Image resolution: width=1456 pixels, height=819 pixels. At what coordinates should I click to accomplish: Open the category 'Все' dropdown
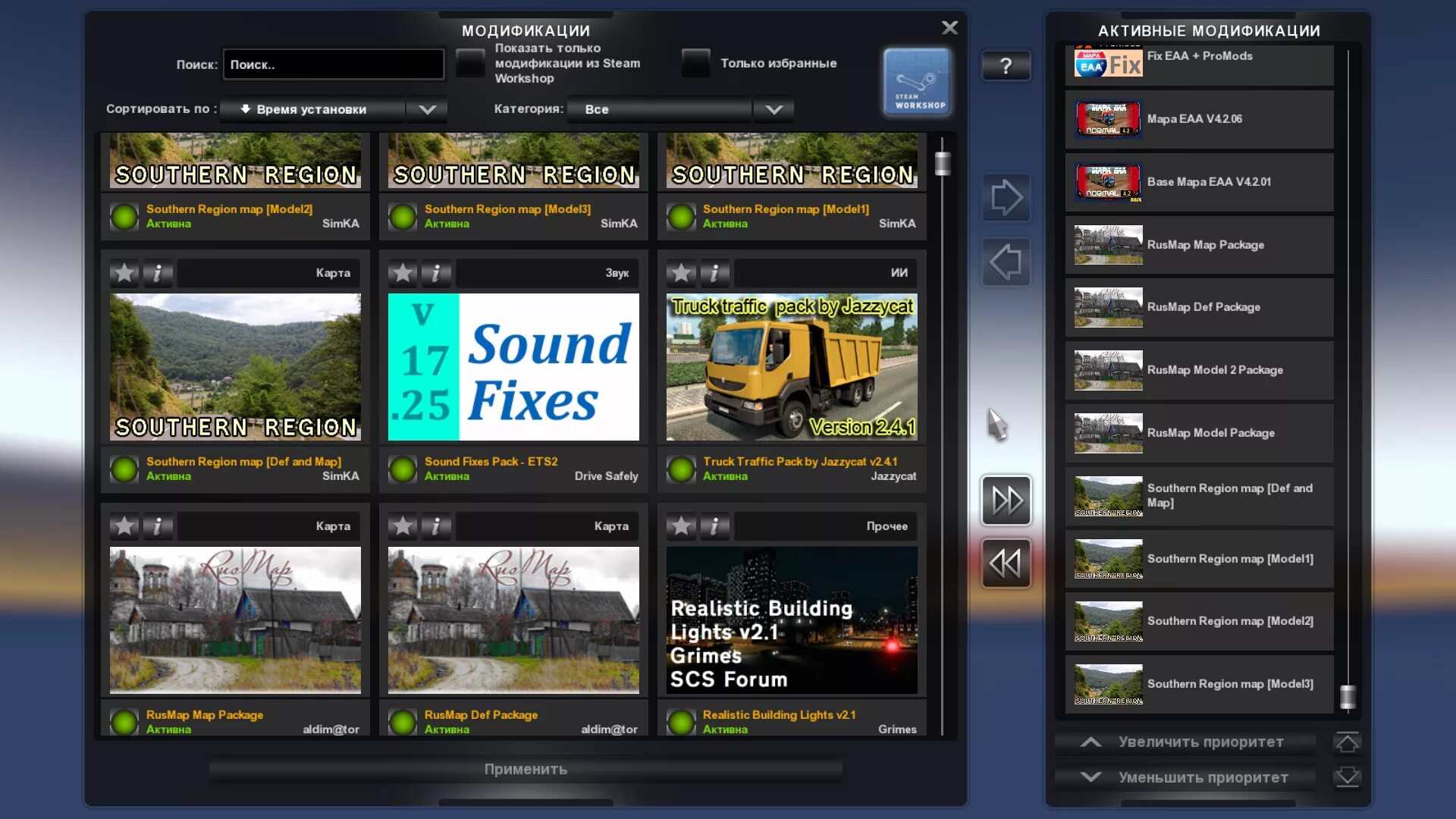[x=660, y=109]
